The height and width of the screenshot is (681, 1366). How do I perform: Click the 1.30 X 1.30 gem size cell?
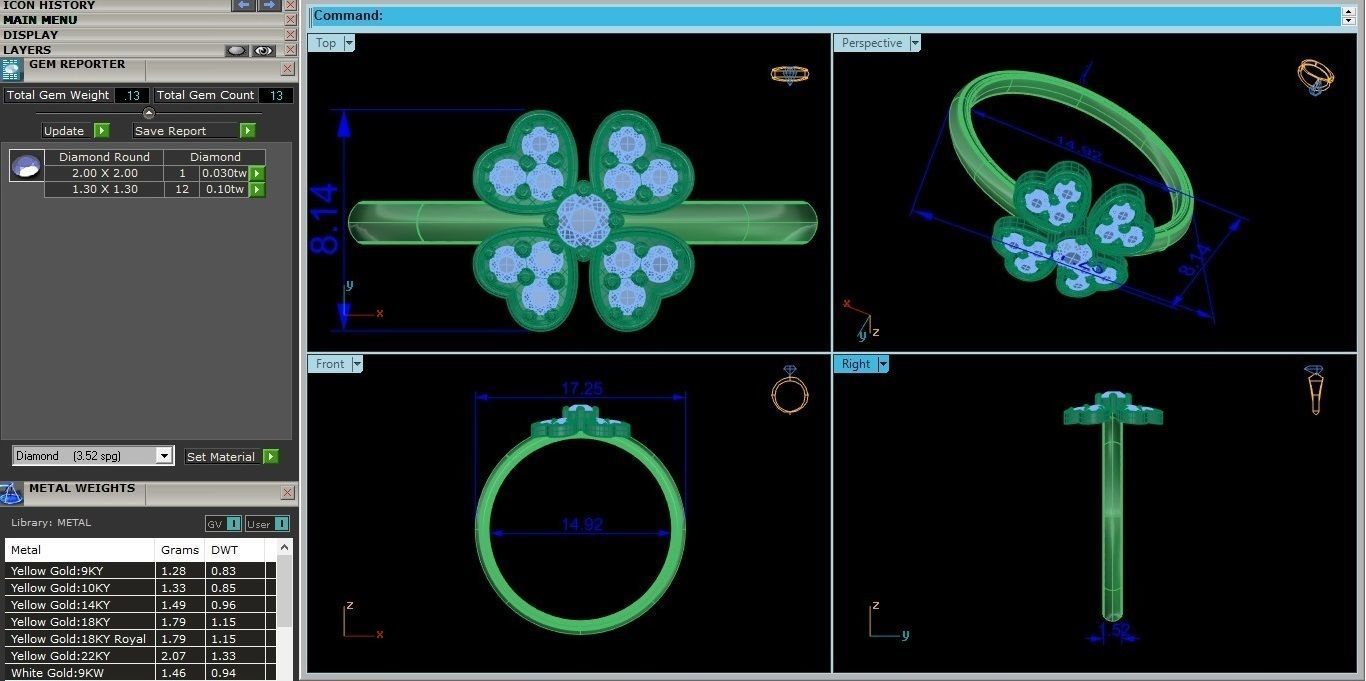104,189
